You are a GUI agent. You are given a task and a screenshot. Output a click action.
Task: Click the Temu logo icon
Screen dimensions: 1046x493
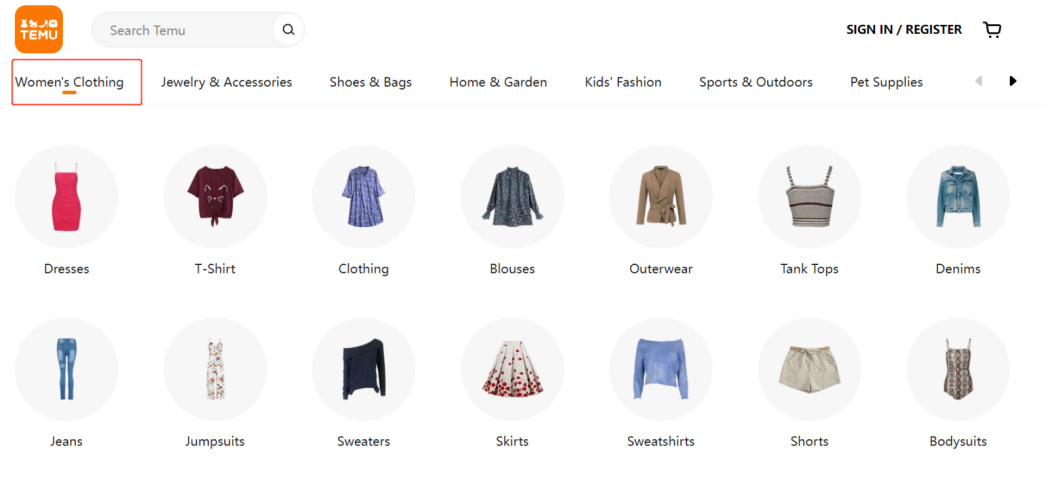(x=39, y=29)
